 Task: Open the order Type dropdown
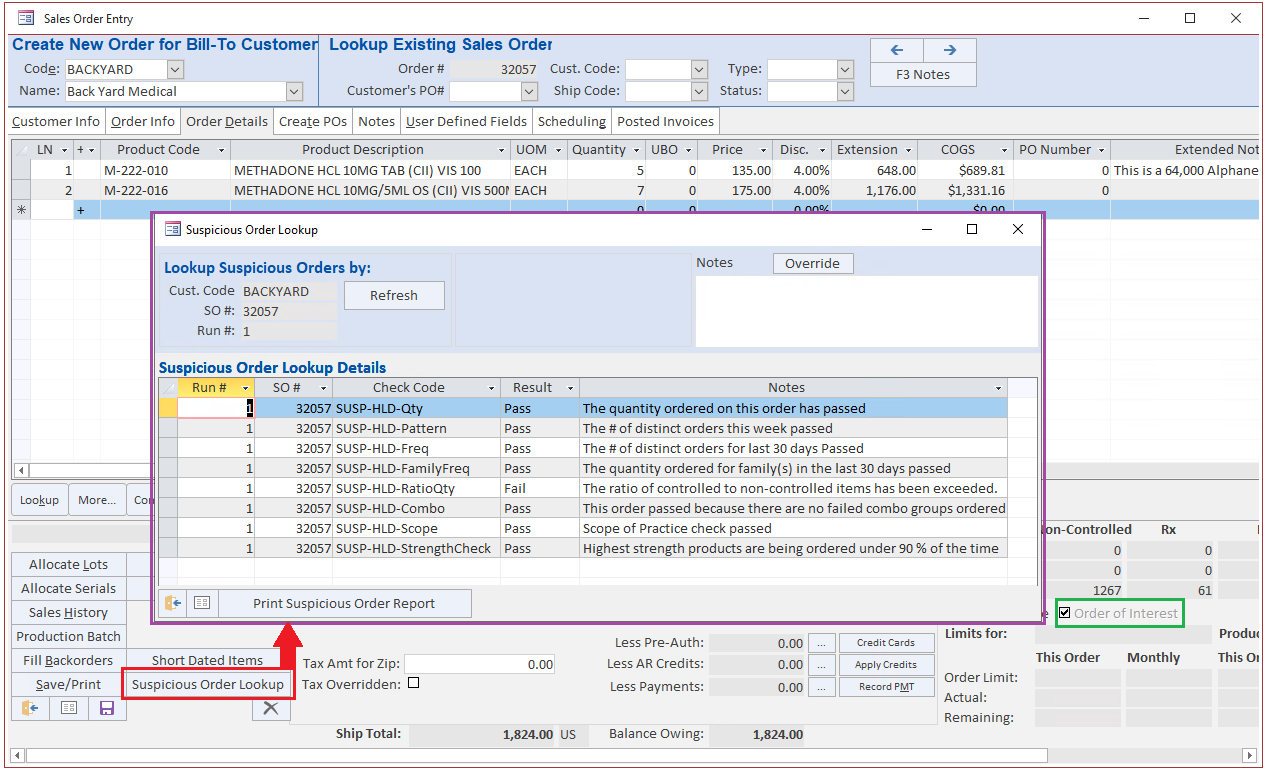click(x=845, y=70)
